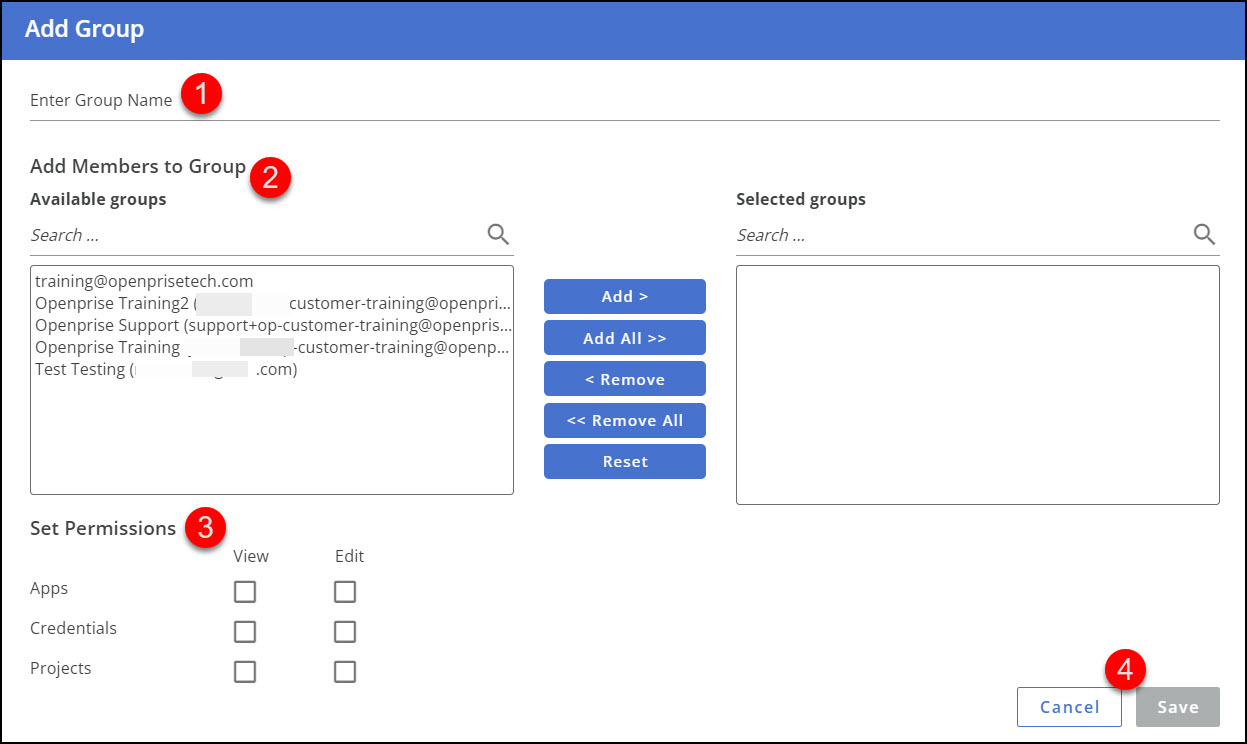
Task: Click the Available groups search field
Action: coord(200,234)
